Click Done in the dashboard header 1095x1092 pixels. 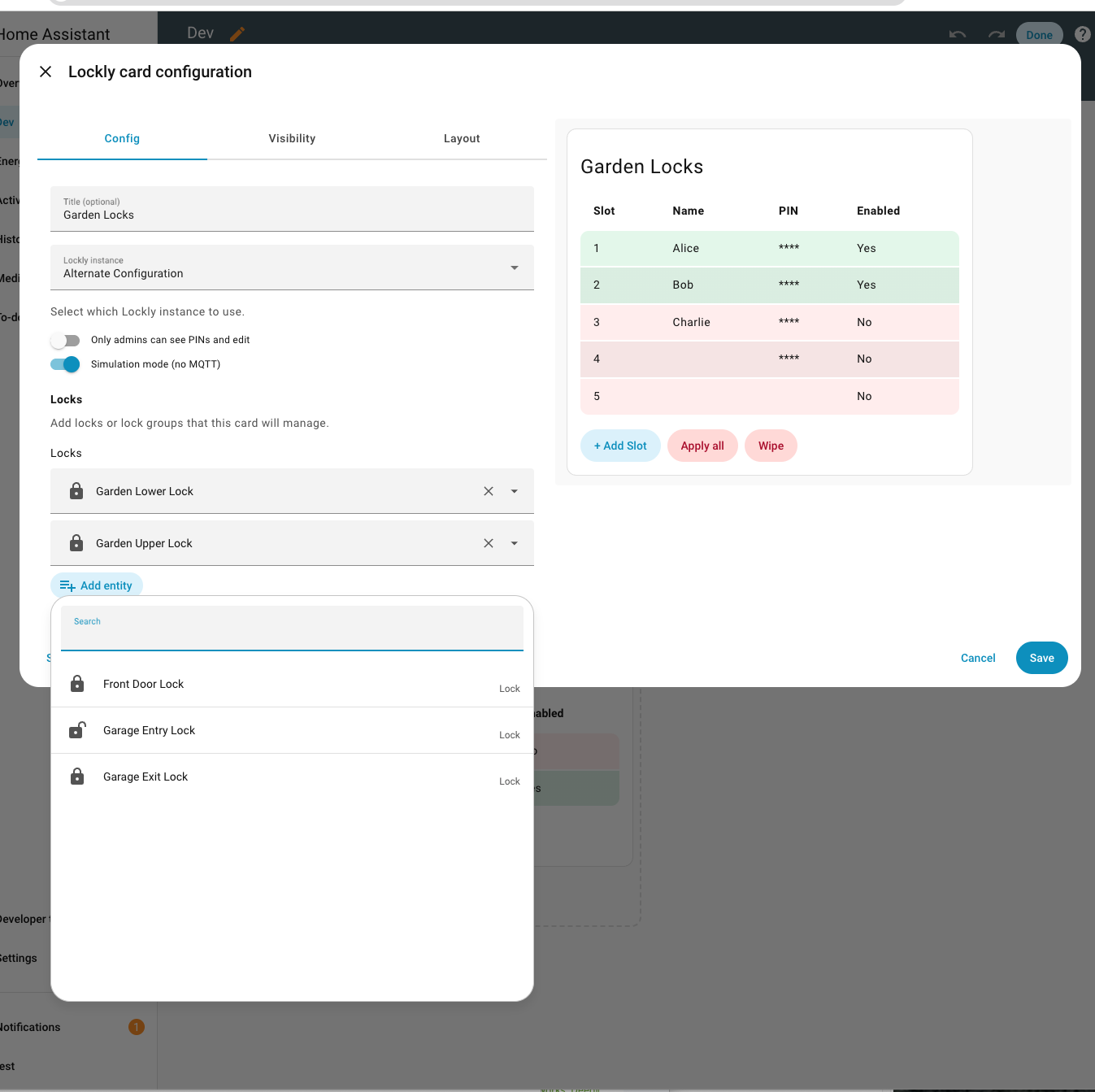[x=1039, y=35]
